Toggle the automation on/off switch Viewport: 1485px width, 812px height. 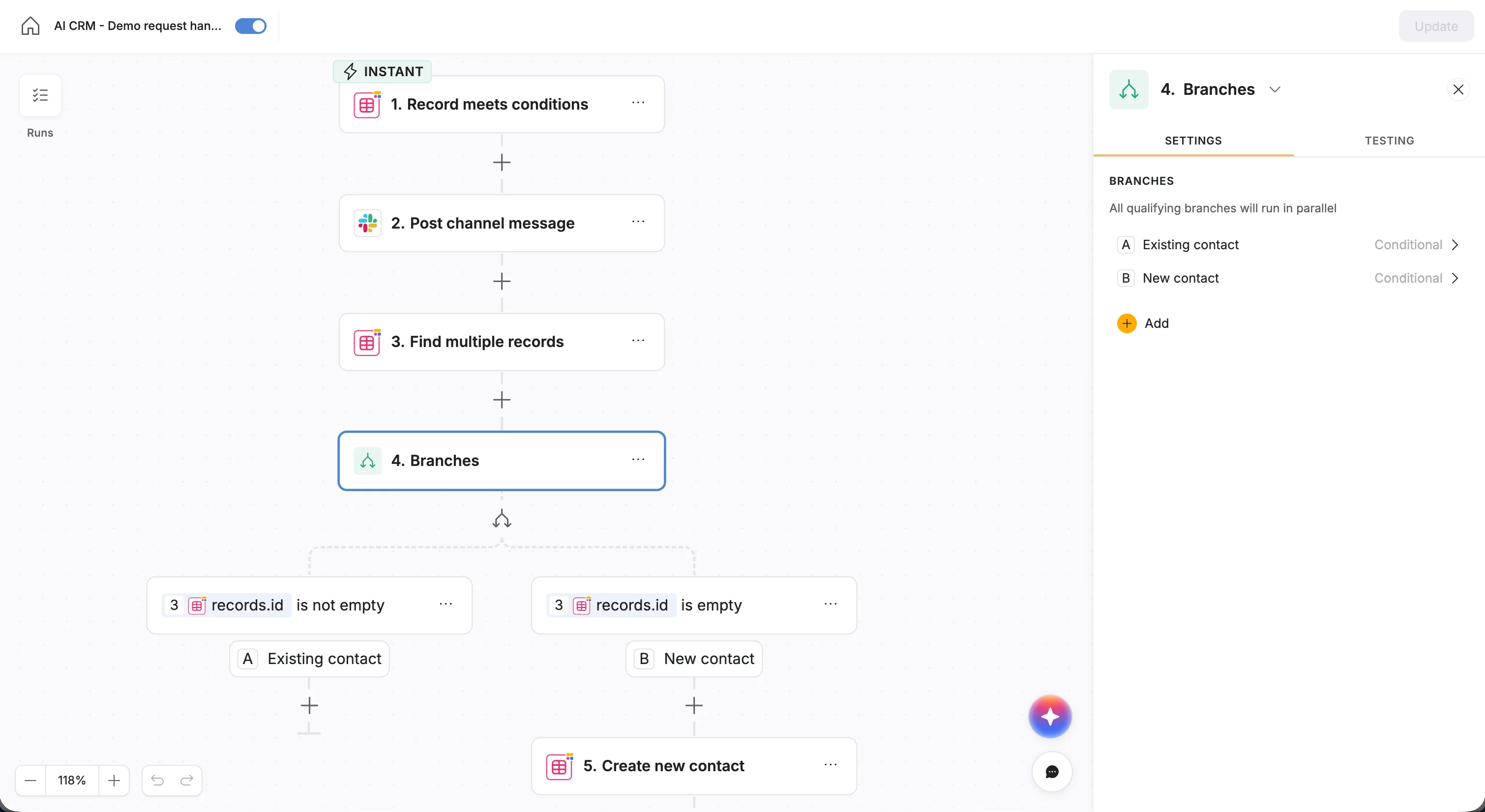(250, 26)
